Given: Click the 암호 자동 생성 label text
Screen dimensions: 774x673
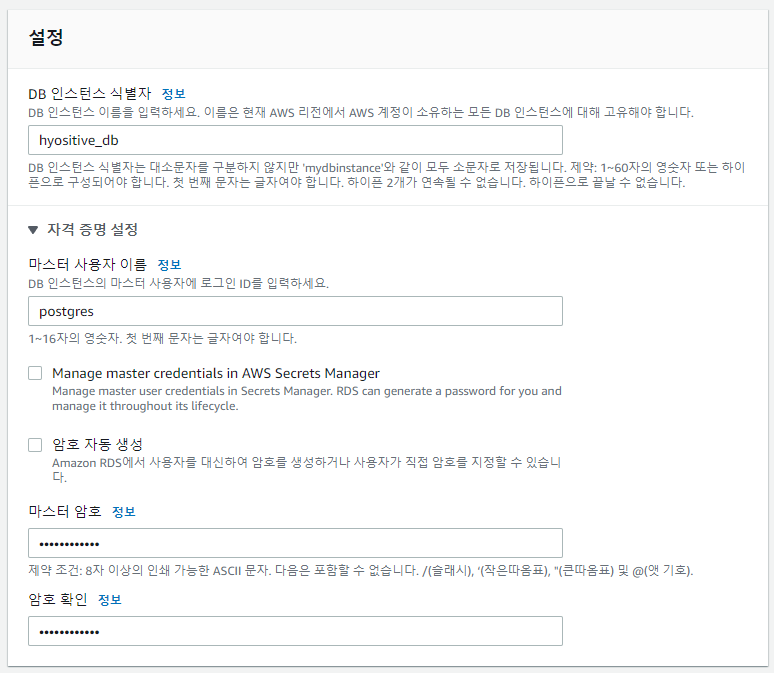Looking at the screenshot, I should [97, 444].
